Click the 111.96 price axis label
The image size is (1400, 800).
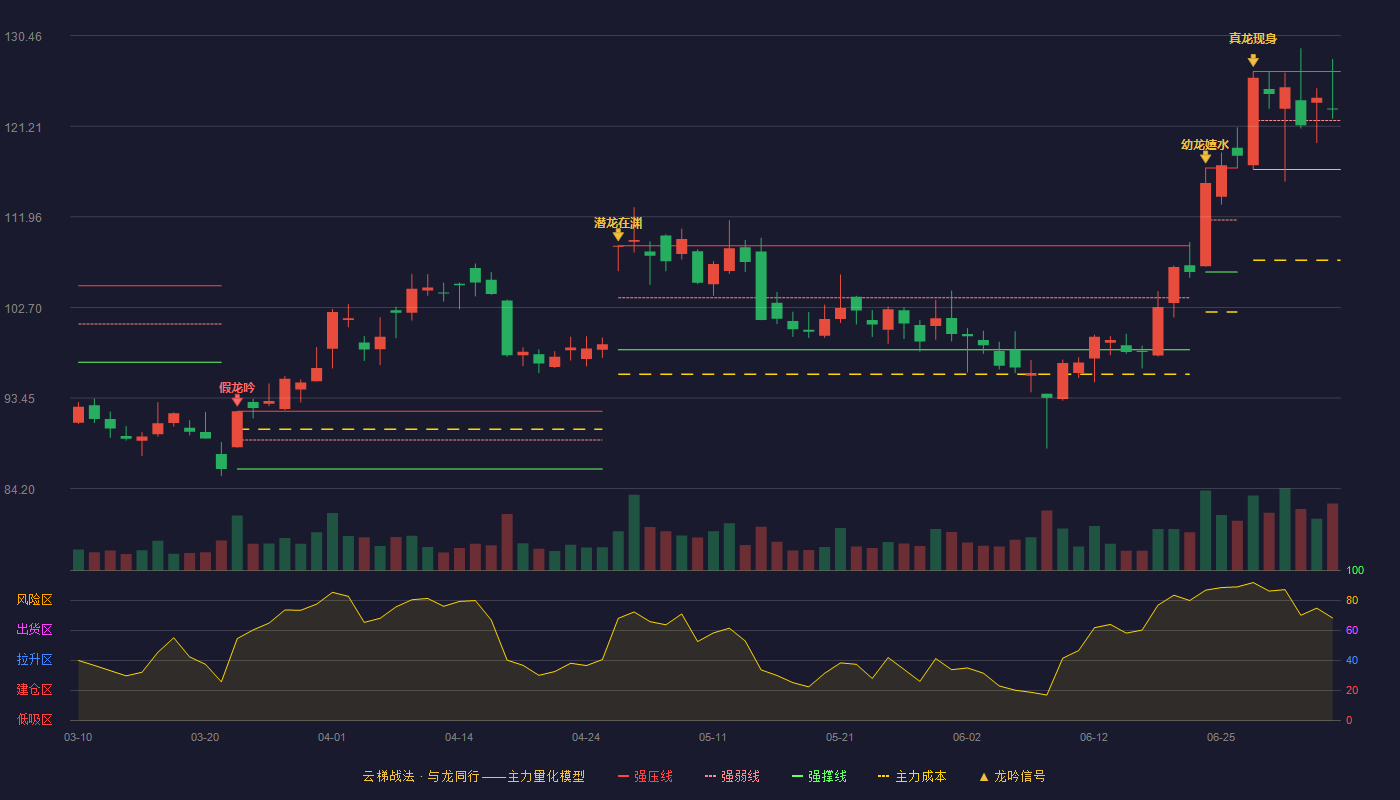pyautogui.click(x=23, y=218)
